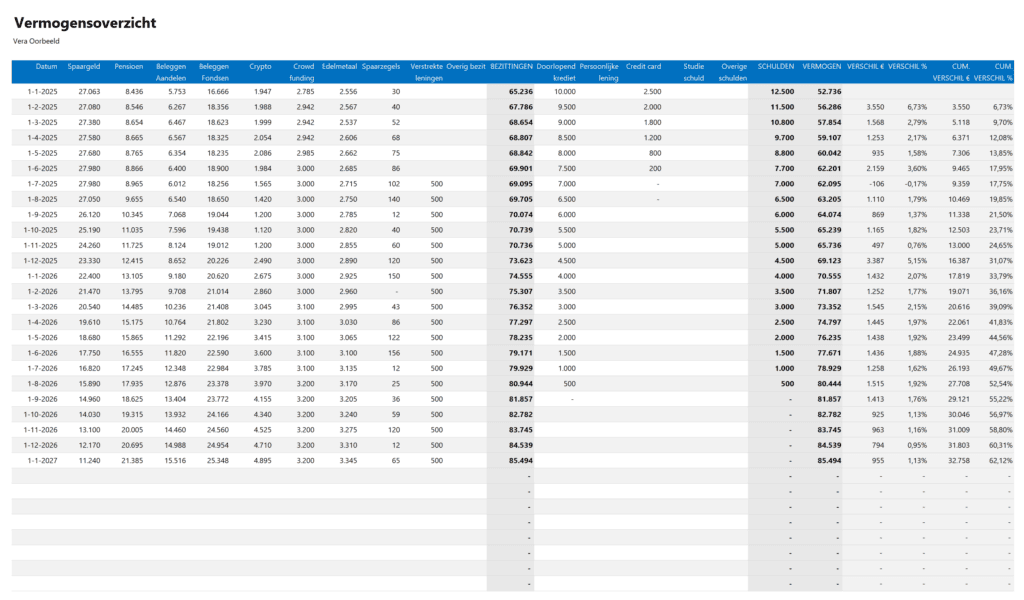The image size is (1024, 600).
Task: Select the 62,12% cumulative percentage cell
Action: tap(996, 461)
